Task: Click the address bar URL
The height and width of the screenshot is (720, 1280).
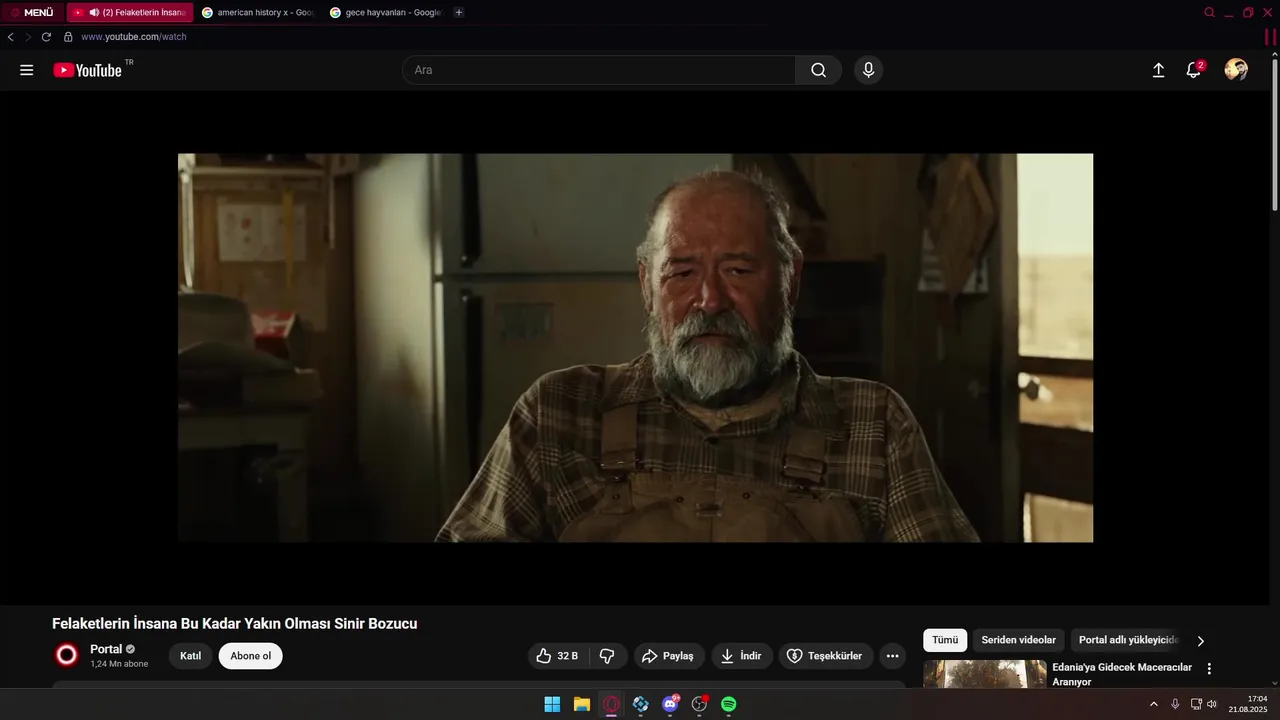Action: [x=134, y=37]
